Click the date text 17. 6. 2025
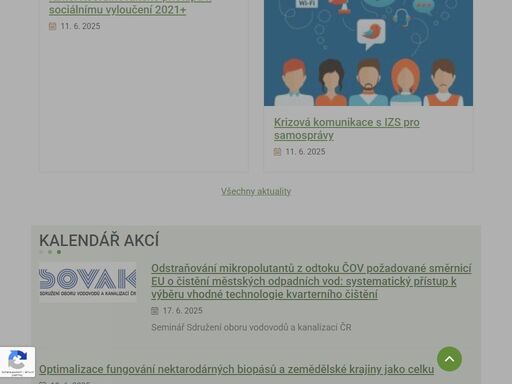Viewport: 512px width, 384px height. pyautogui.click(x=183, y=311)
